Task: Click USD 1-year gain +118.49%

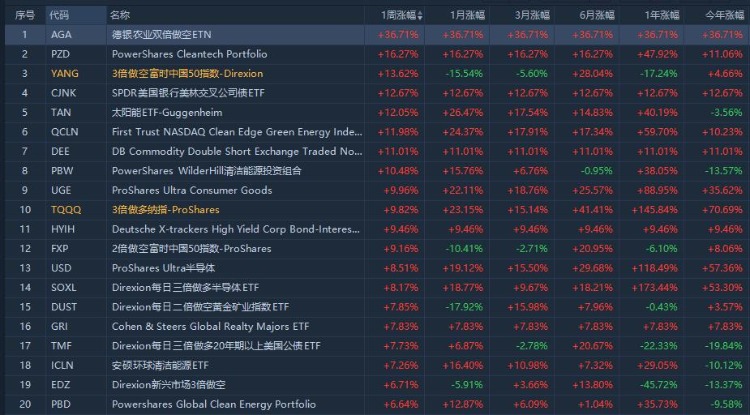Action: tap(654, 268)
